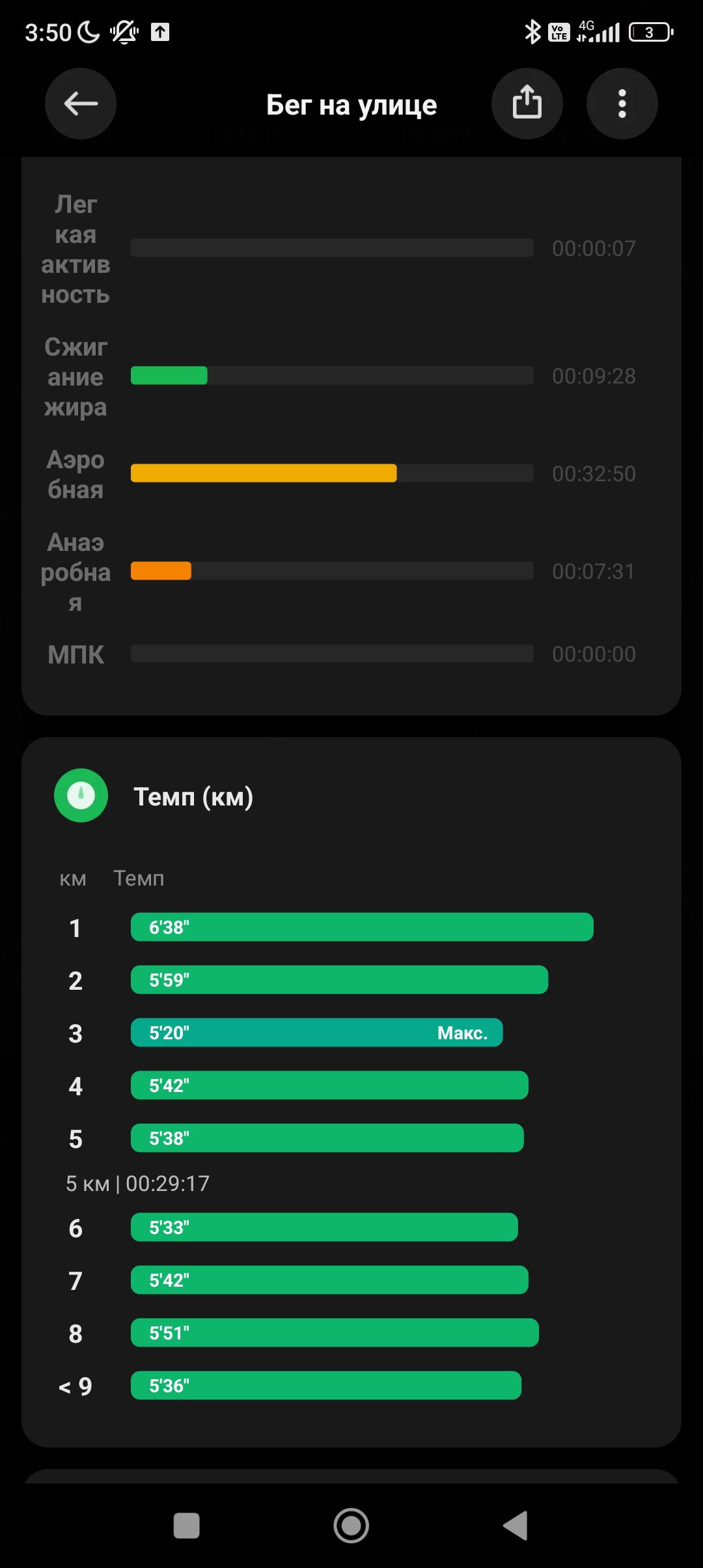Select the last kilometer 5'36" bar

326,1386
